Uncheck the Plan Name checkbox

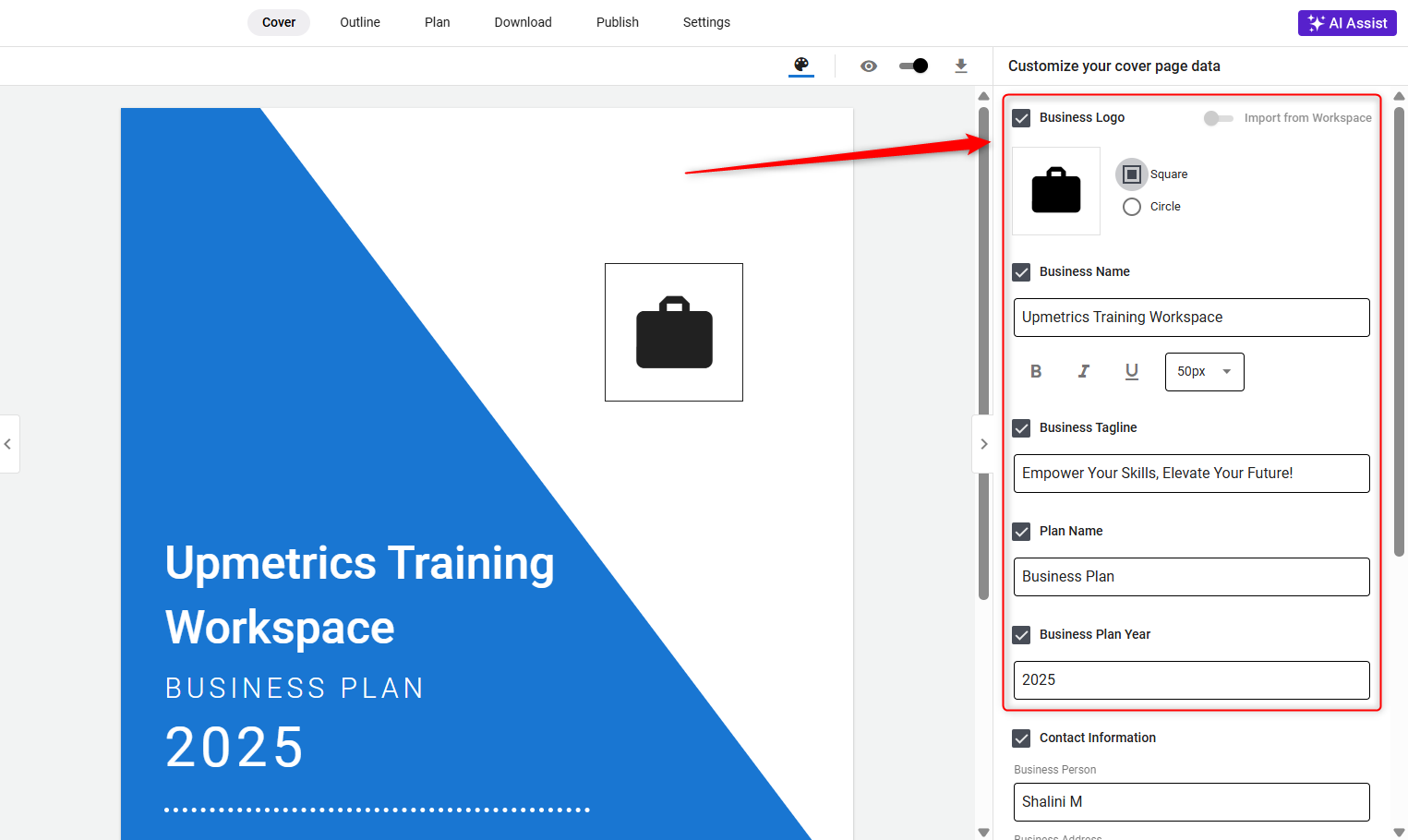point(1021,532)
